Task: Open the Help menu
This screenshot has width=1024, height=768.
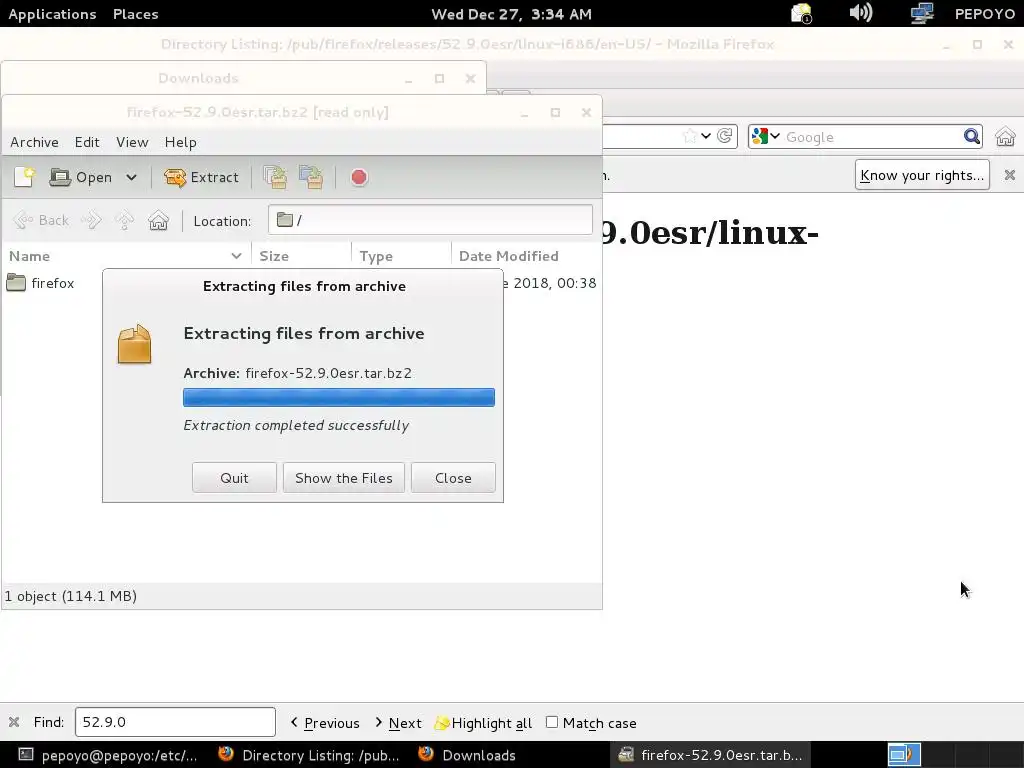Action: point(180,142)
